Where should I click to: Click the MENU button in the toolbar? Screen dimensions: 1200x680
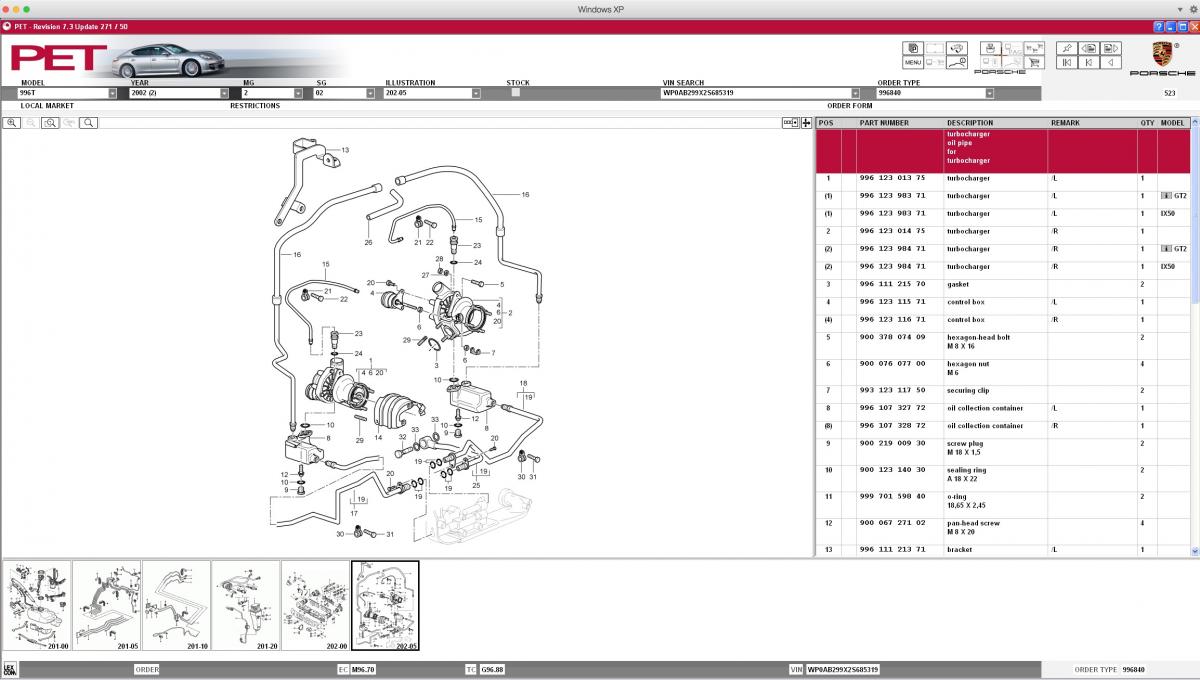pyautogui.click(x=913, y=62)
